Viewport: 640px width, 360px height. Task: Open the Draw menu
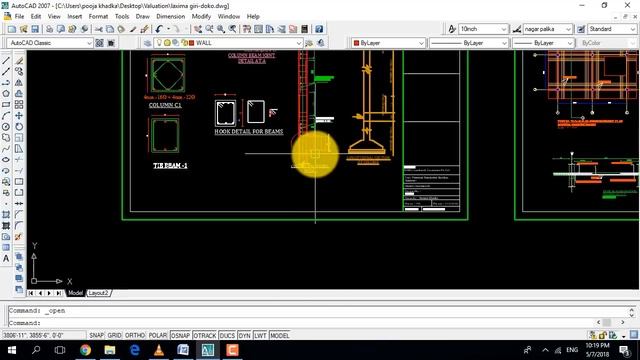pos(142,16)
